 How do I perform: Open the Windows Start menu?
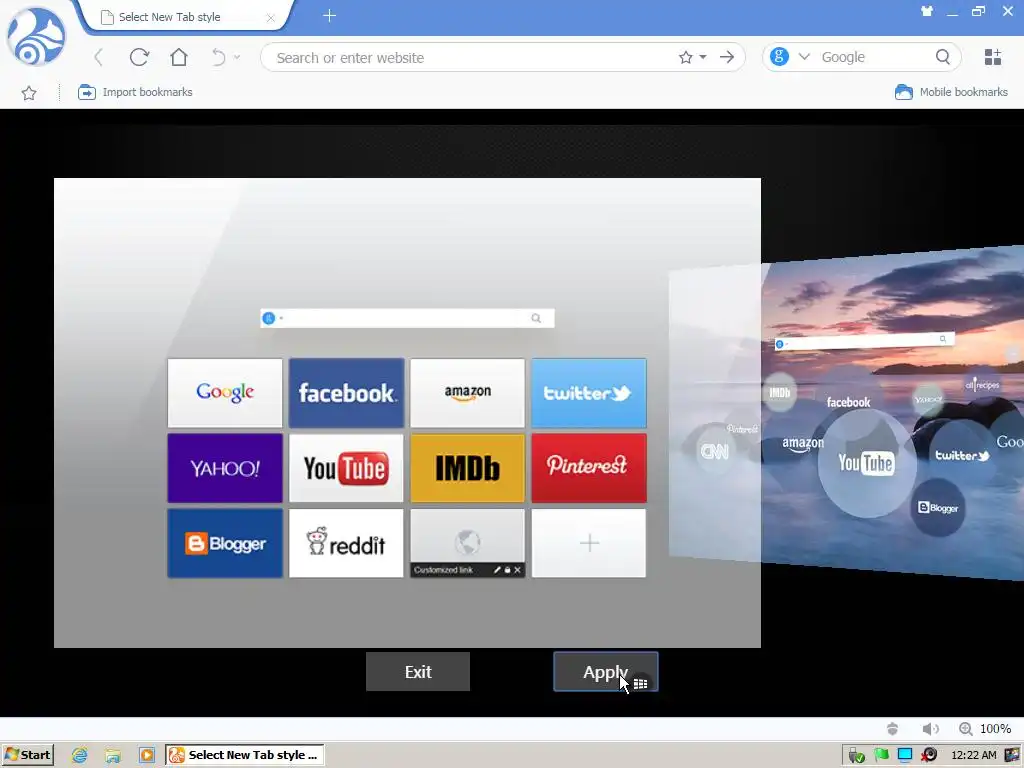coord(28,755)
